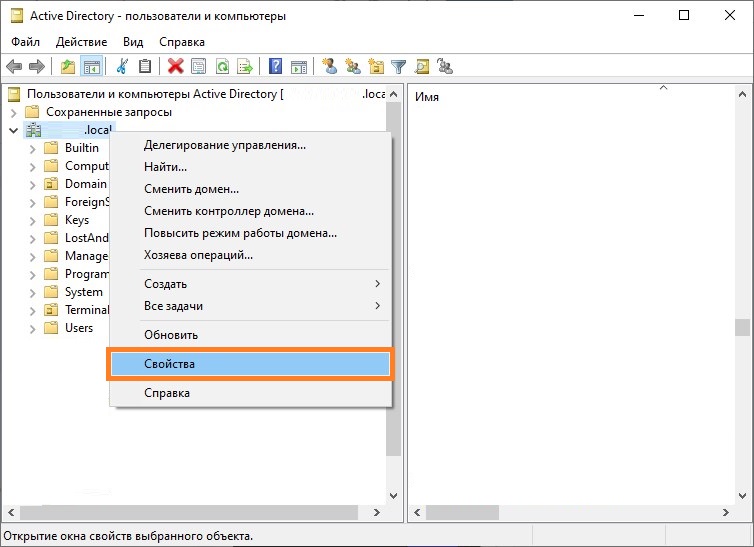Image resolution: width=754 pixels, height=547 pixels.
Task: Click the Имя column header
Action: (427, 97)
